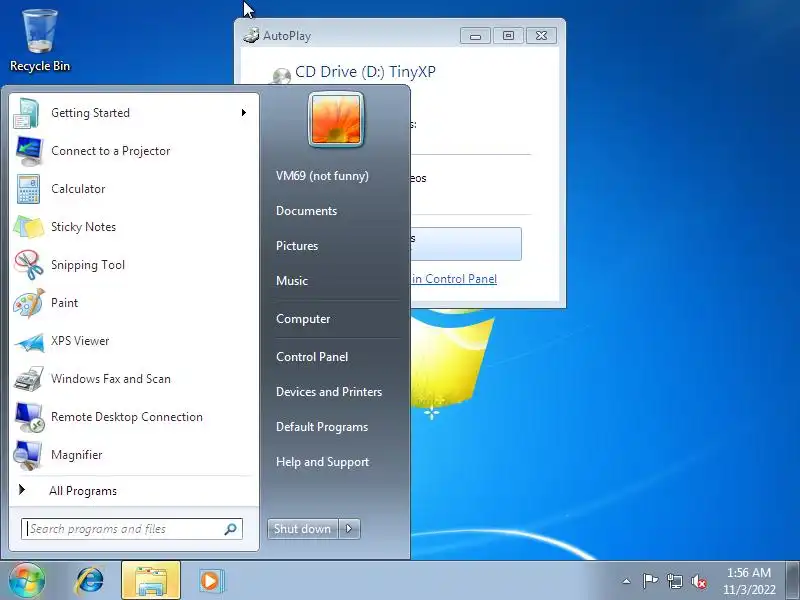Open Internet Explorer from the taskbar
The image size is (800, 600).
[90, 581]
